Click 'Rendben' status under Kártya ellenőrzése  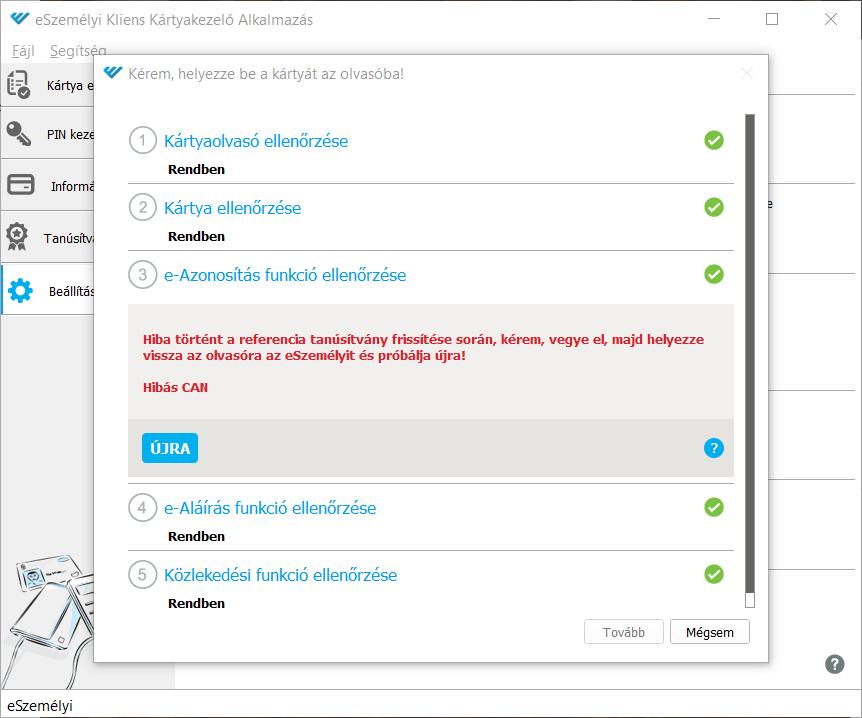click(x=196, y=236)
